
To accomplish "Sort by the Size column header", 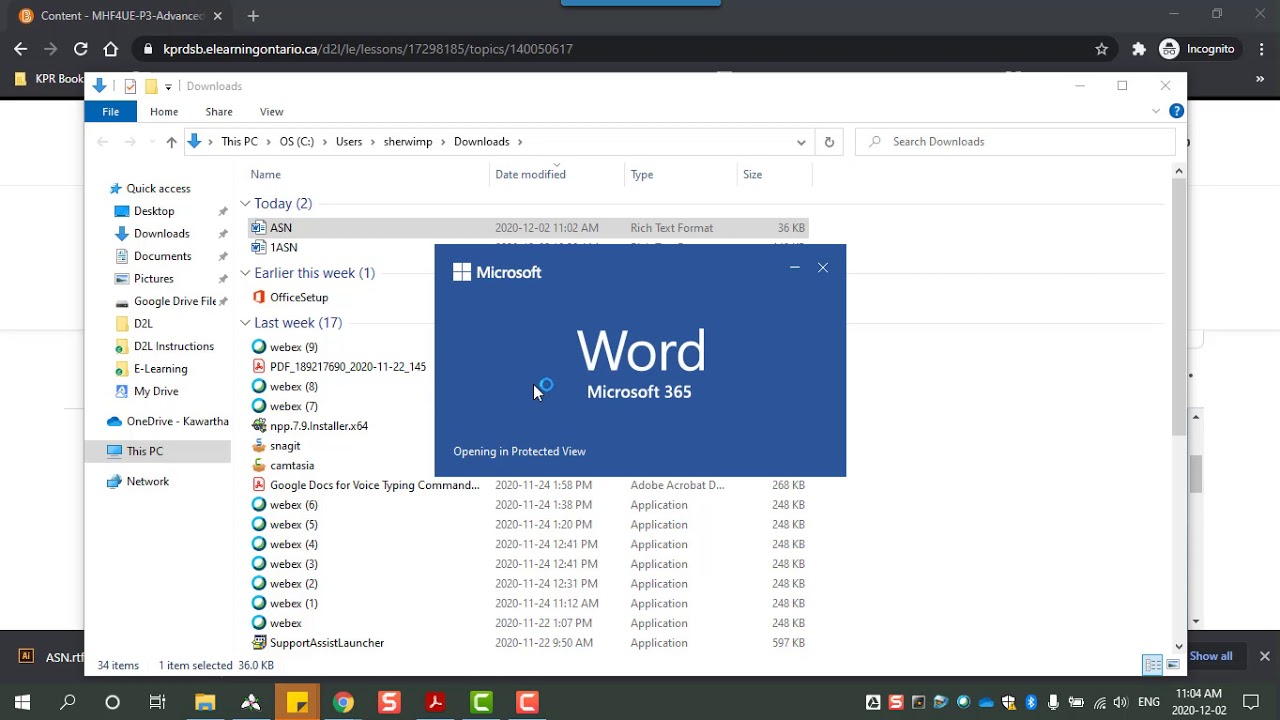I will [752, 174].
